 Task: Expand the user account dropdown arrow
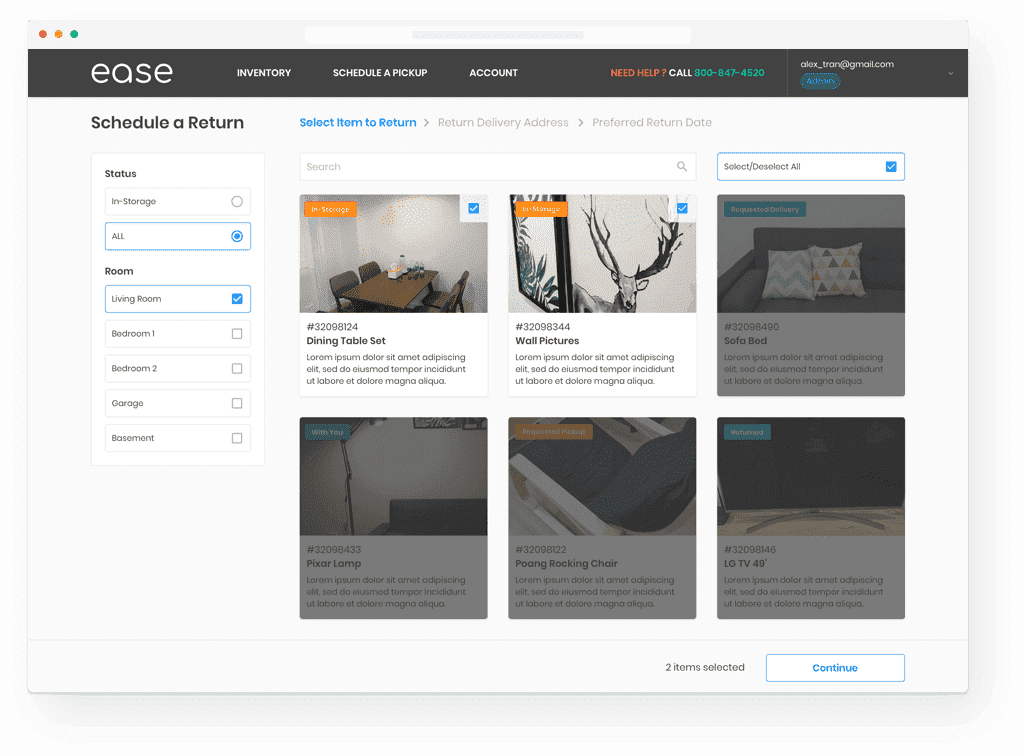pos(950,73)
